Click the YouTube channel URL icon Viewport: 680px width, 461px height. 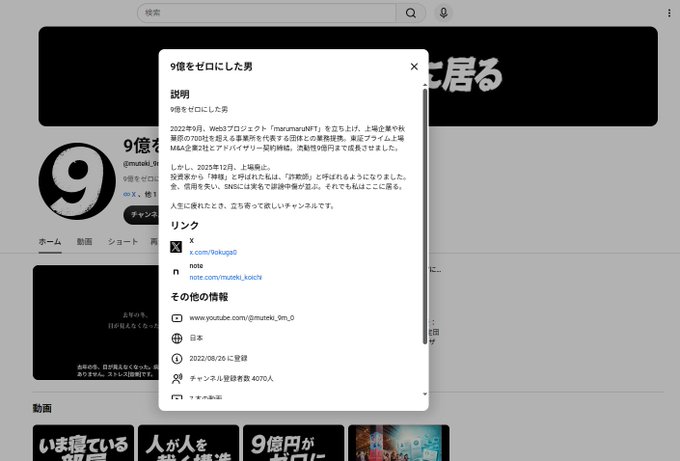pos(177,318)
